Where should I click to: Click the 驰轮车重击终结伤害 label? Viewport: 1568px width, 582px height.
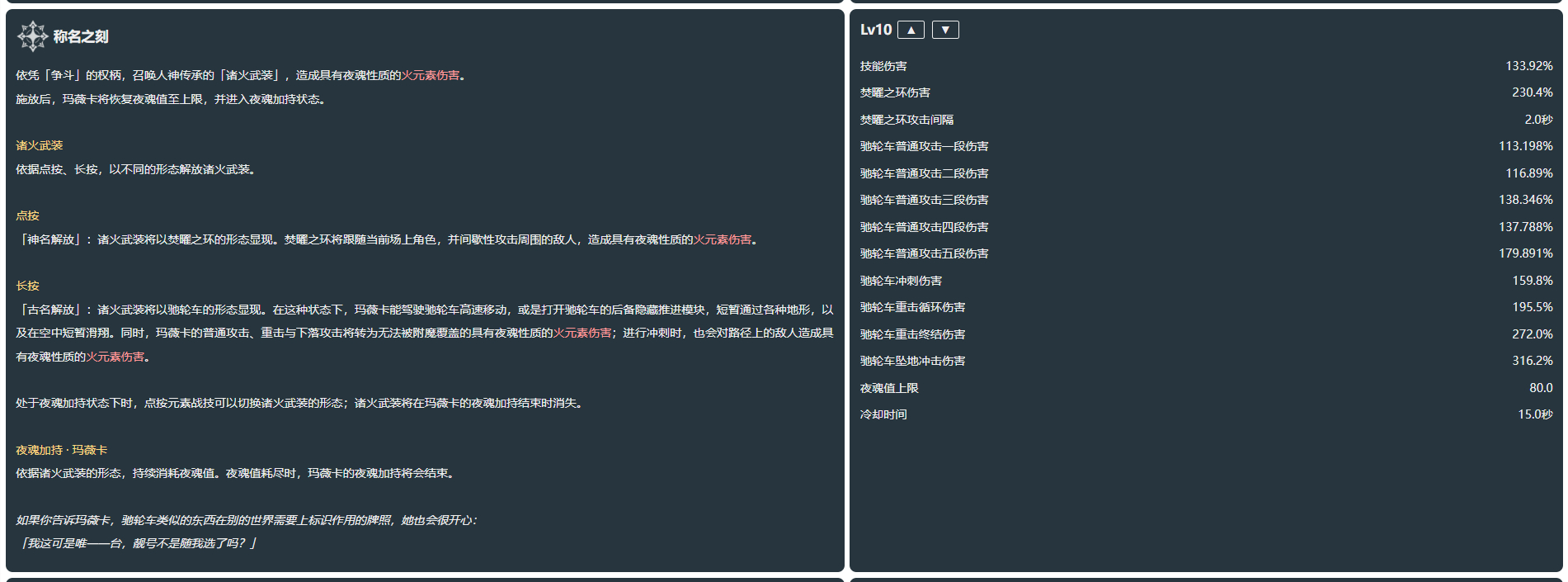(x=913, y=334)
